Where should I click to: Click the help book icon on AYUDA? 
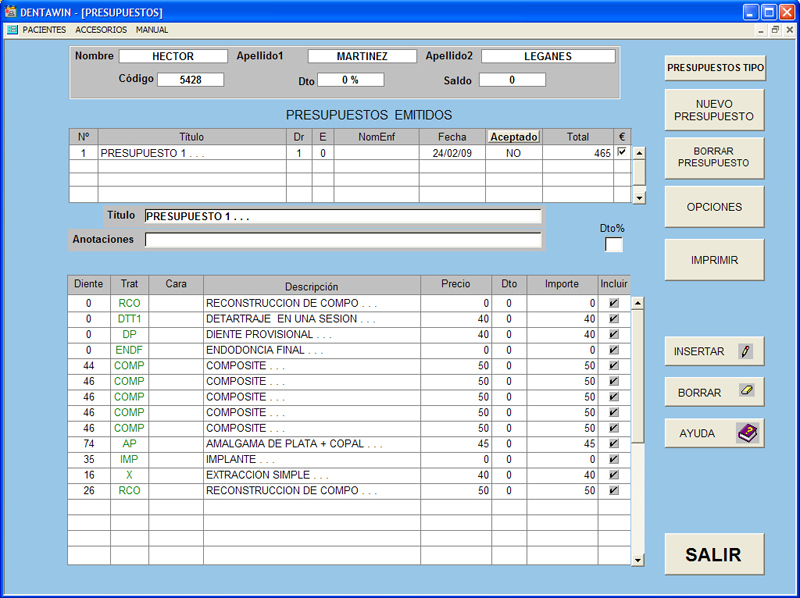[x=747, y=433]
